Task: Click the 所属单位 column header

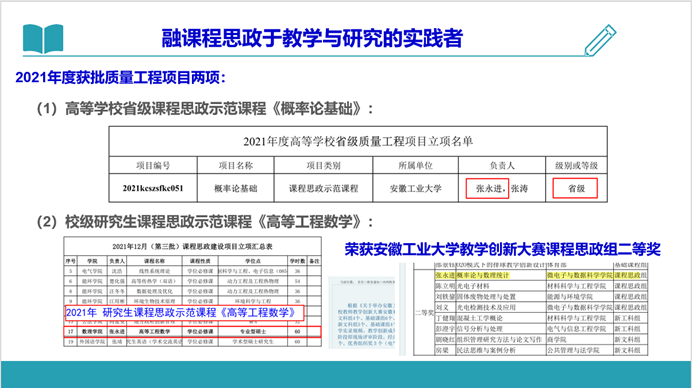Action: (x=415, y=166)
